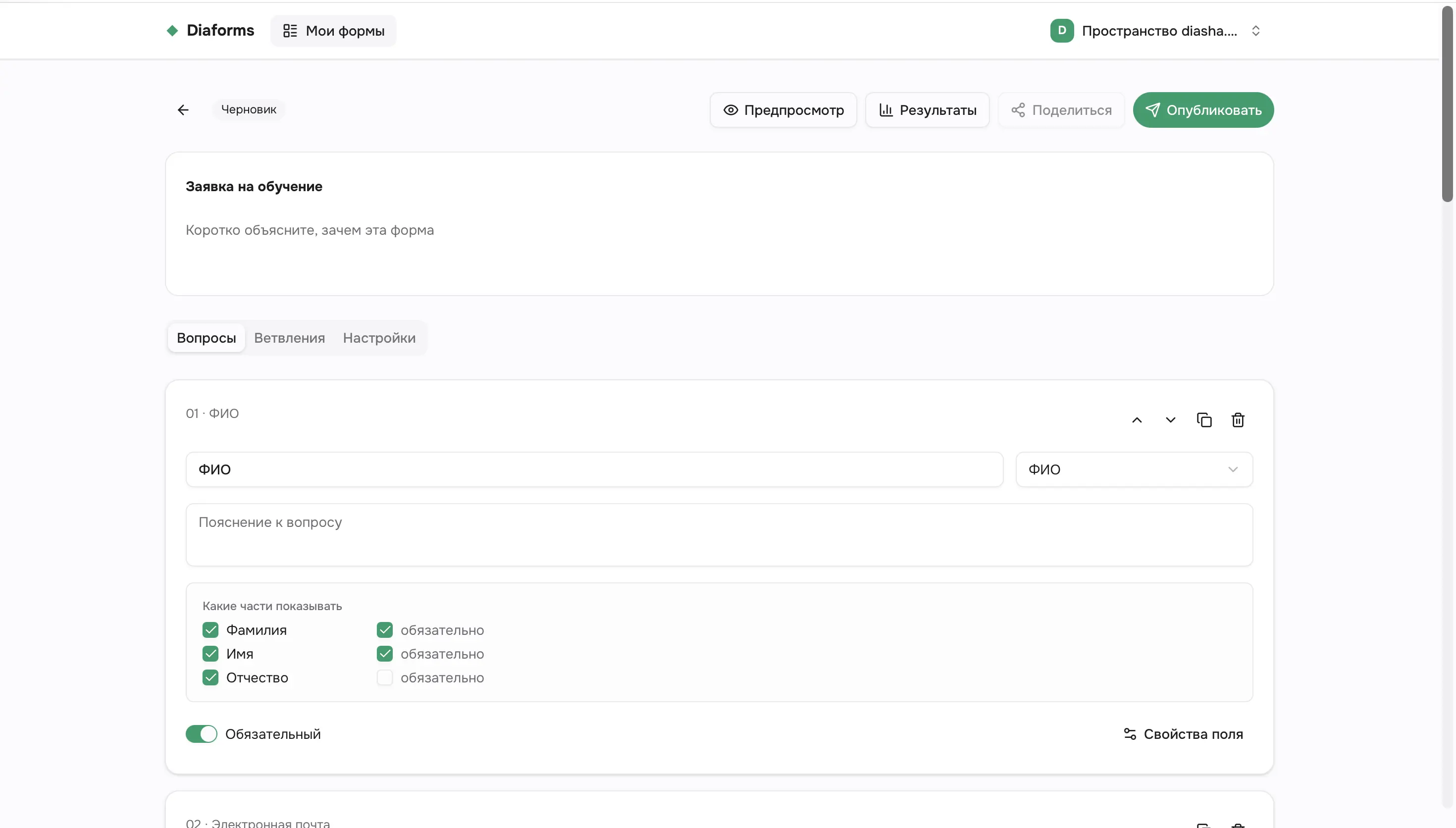This screenshot has height=828, width=1456.
Task: Move the ФИО question down
Action: (x=1170, y=420)
